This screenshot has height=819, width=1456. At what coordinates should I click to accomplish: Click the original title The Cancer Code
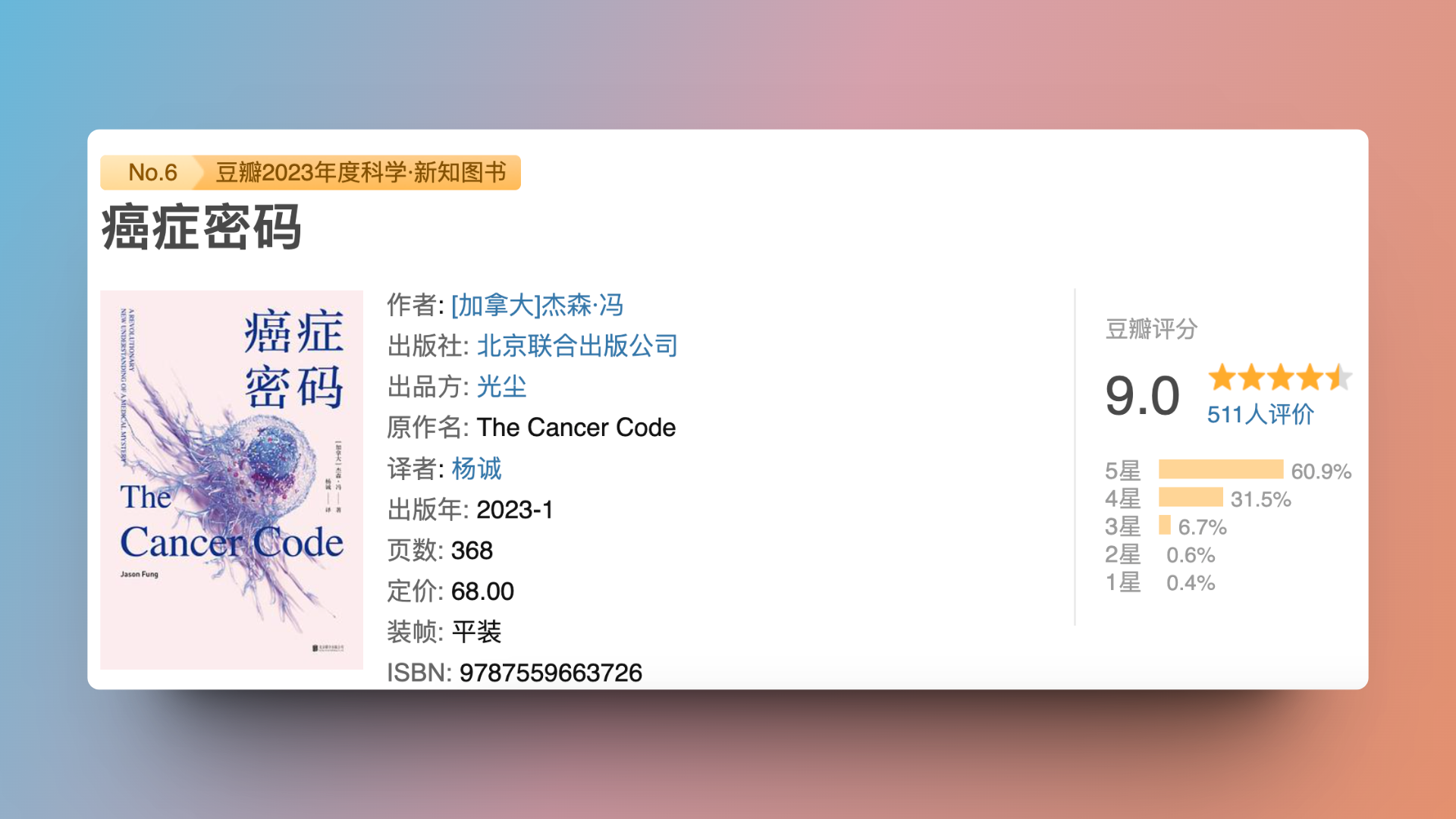[576, 428]
